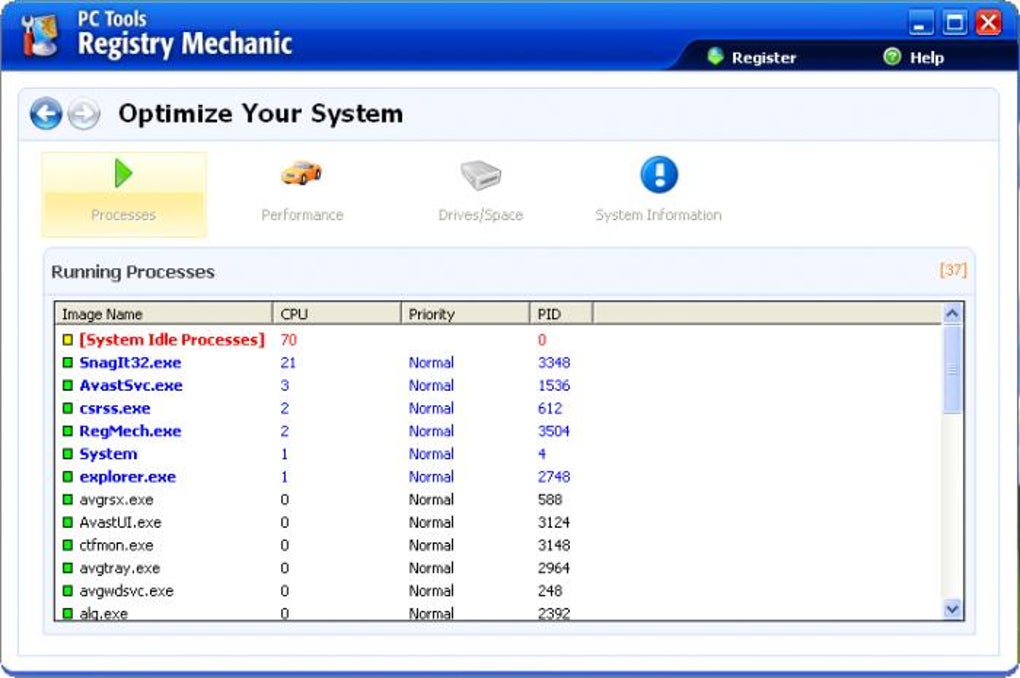Click the green square beside AvastUI.exe

[68, 522]
